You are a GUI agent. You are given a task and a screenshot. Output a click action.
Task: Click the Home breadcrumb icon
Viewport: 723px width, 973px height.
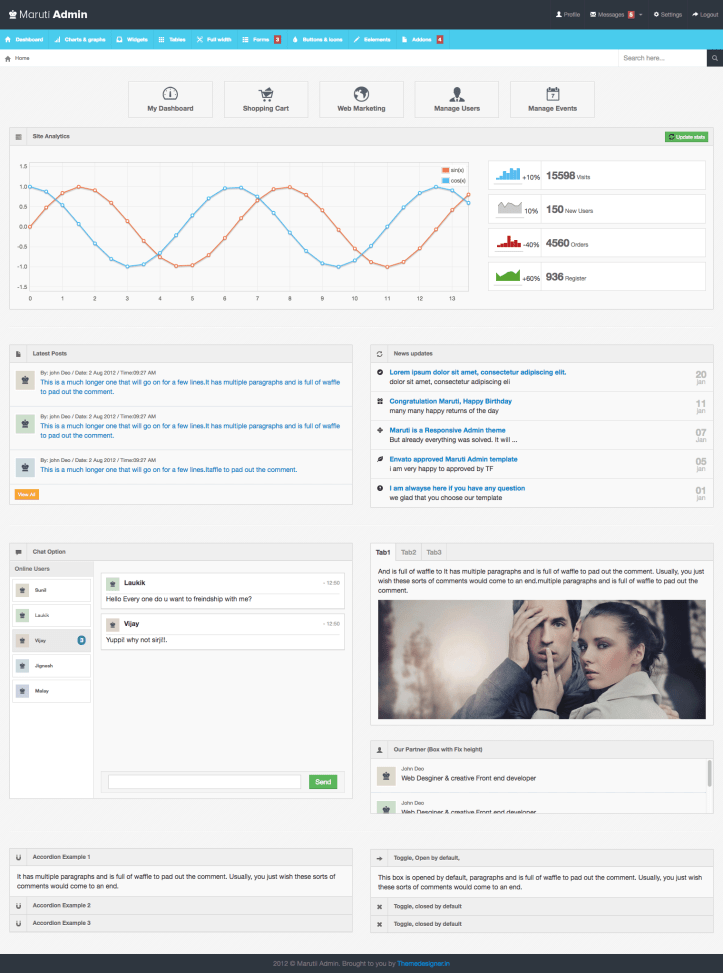click(x=9, y=59)
